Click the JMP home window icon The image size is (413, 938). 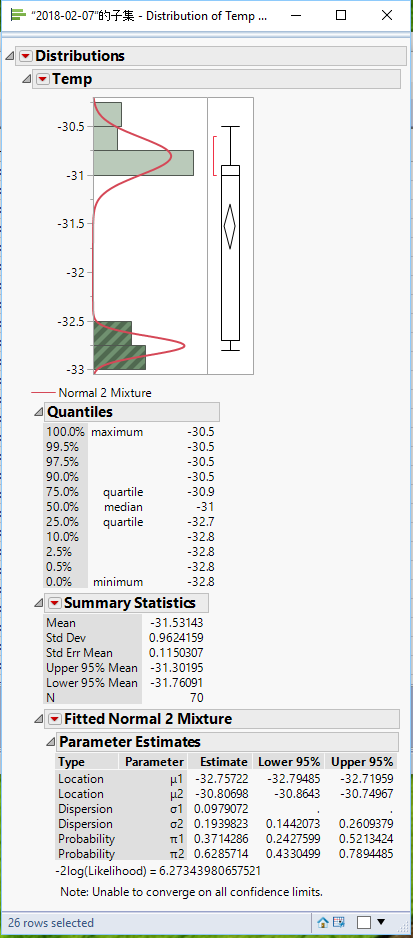(x=323, y=922)
